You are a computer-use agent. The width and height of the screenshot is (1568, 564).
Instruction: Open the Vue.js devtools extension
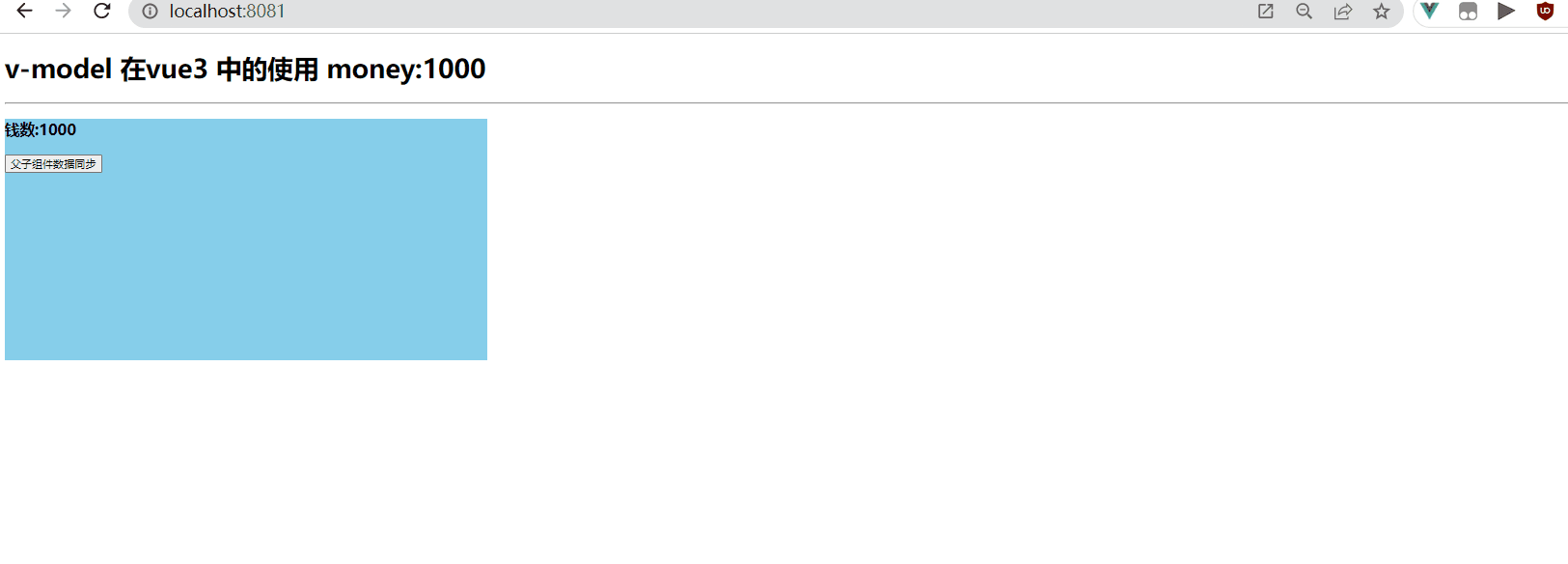click(x=1429, y=12)
